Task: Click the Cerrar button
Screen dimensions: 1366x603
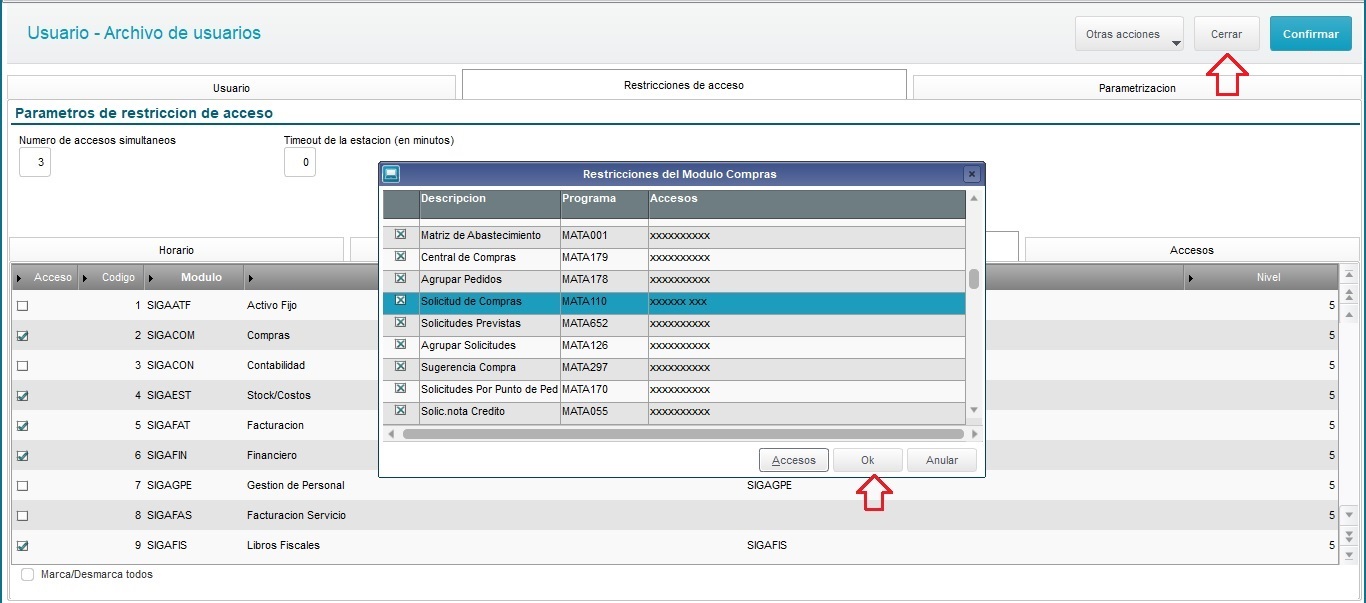Action: point(1227,34)
